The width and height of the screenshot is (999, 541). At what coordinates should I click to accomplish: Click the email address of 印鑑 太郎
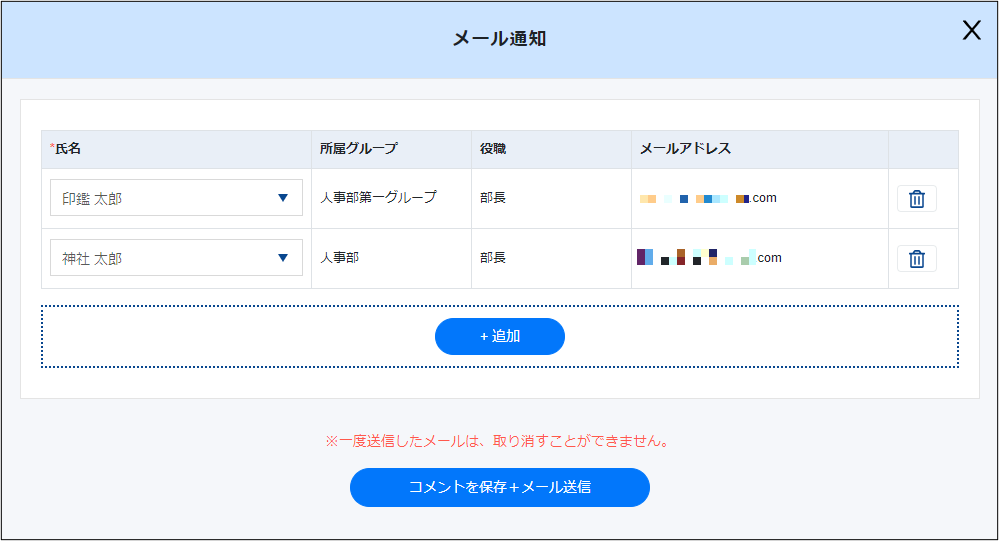point(708,198)
